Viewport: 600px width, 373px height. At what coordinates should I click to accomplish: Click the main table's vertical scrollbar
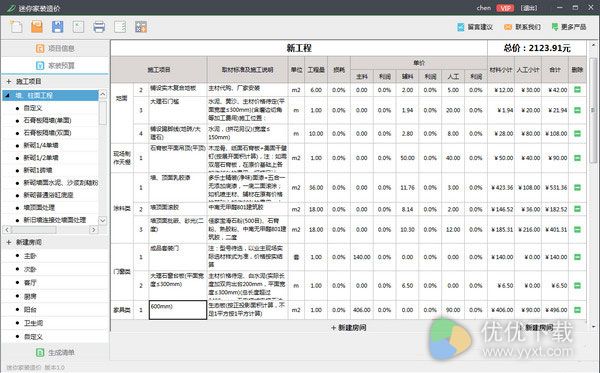pos(593,111)
